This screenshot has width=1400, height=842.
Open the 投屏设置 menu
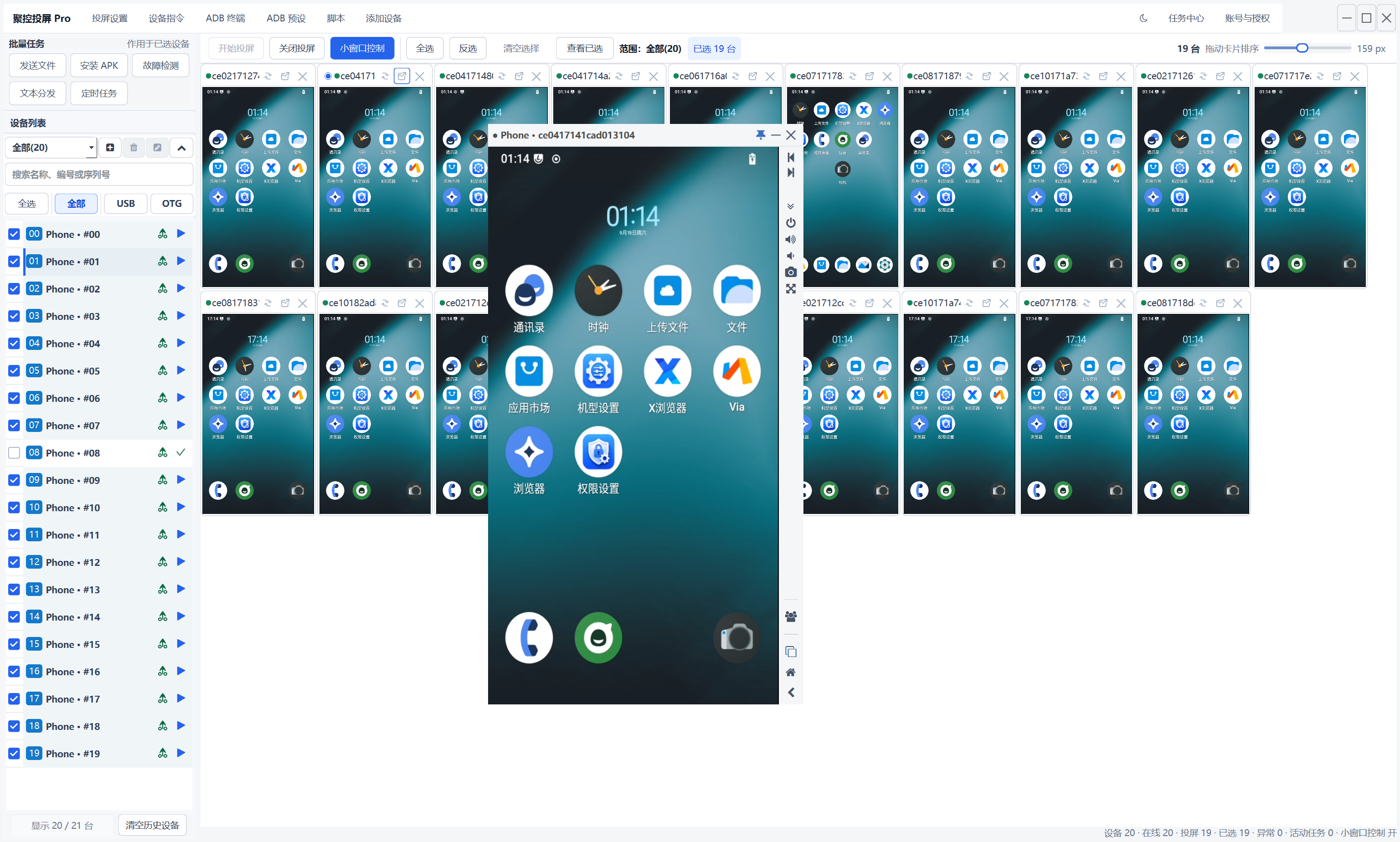(x=109, y=18)
